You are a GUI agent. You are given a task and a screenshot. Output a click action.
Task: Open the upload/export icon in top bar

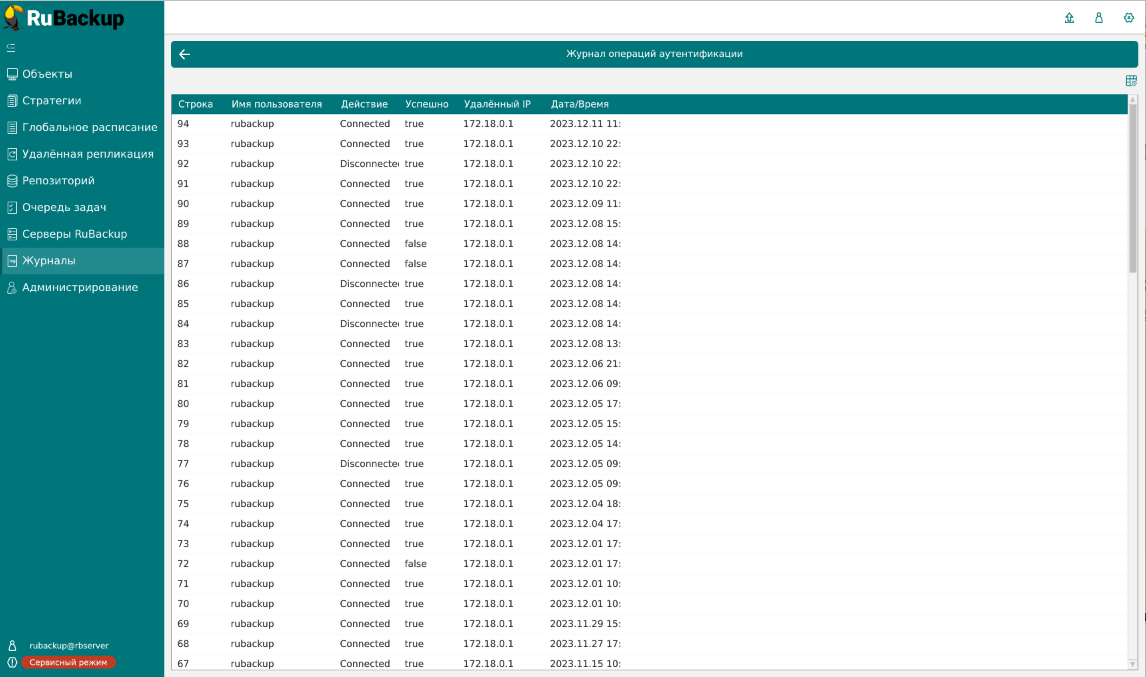click(x=1069, y=18)
